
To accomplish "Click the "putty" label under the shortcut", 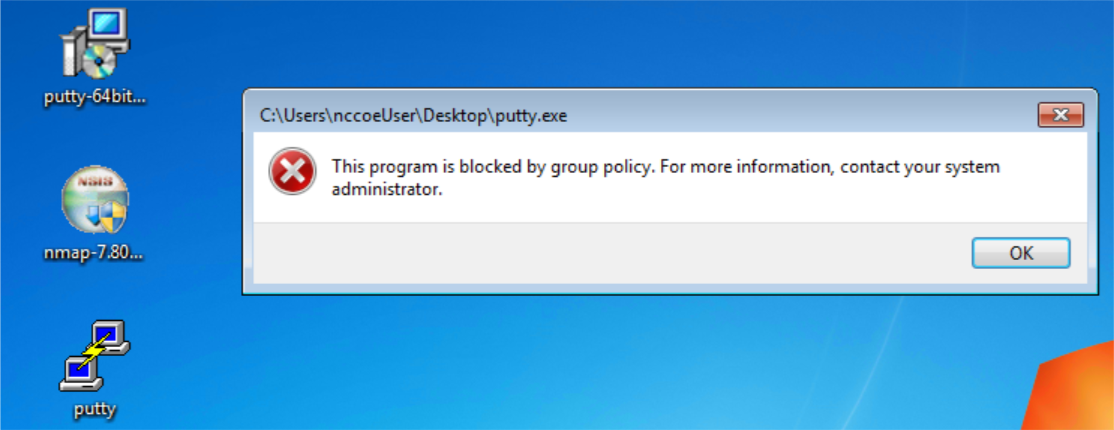I will (x=94, y=409).
